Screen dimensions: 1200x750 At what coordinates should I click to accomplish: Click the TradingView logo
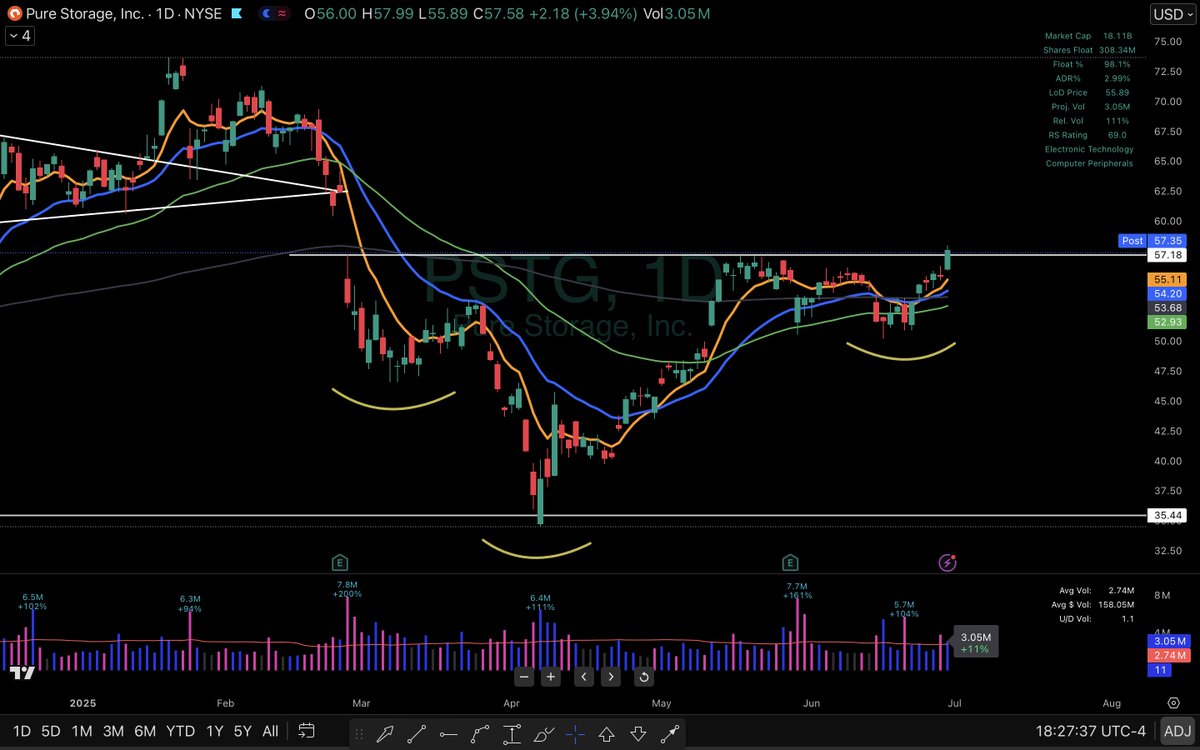click(x=24, y=674)
